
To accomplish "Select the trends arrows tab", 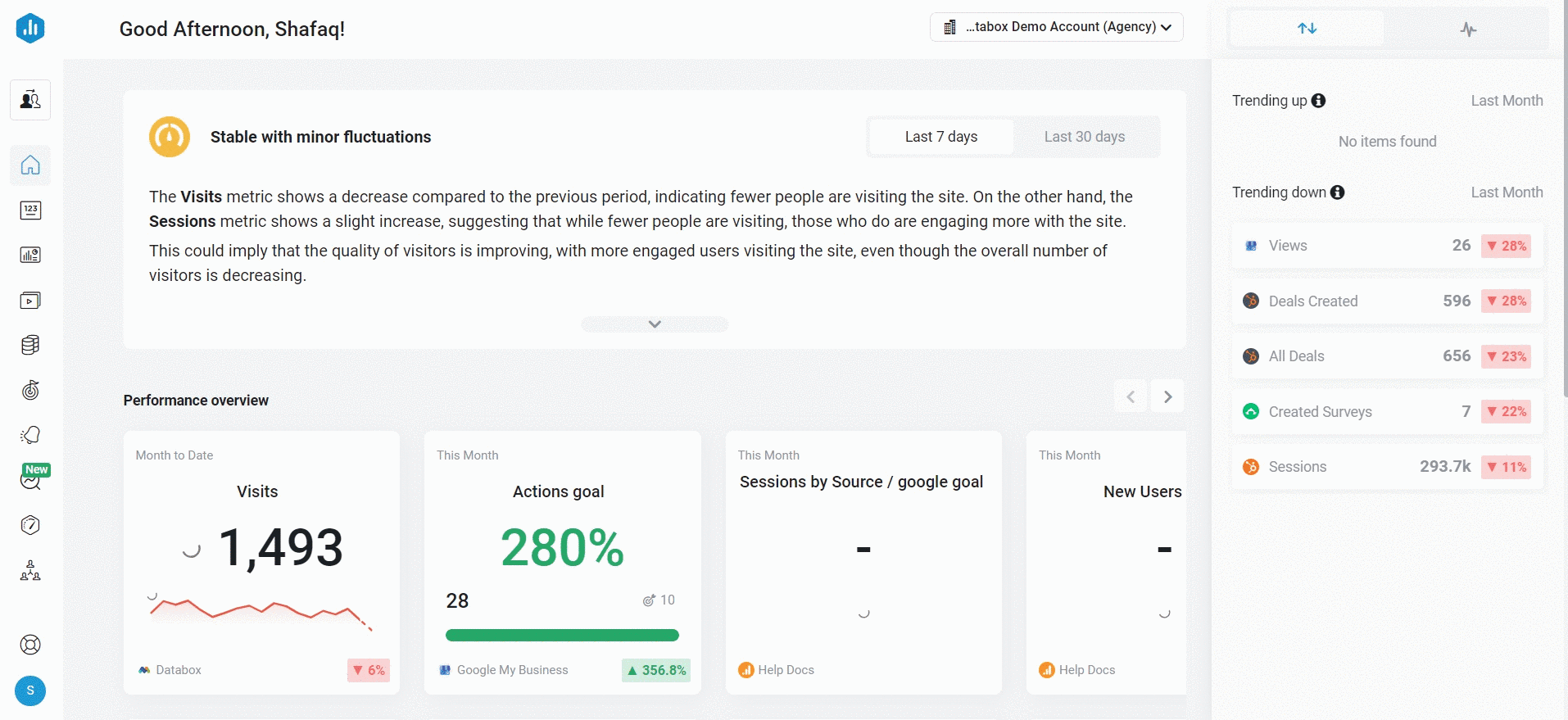I will coord(1307,29).
